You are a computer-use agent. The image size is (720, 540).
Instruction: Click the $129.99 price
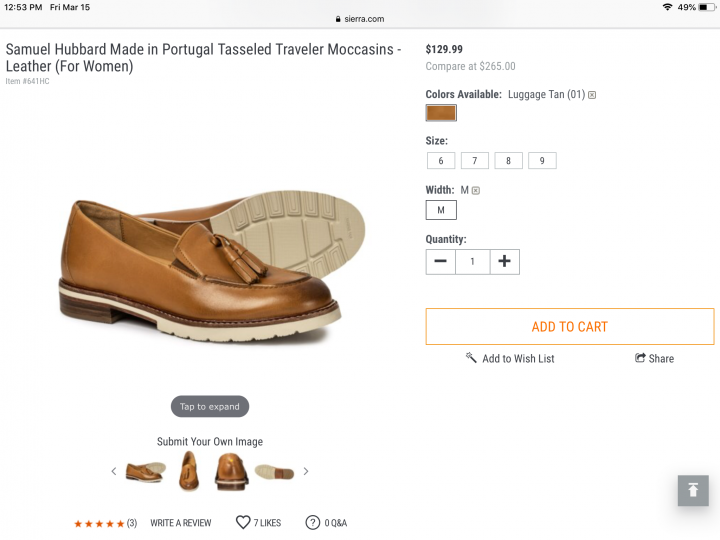[444, 49]
